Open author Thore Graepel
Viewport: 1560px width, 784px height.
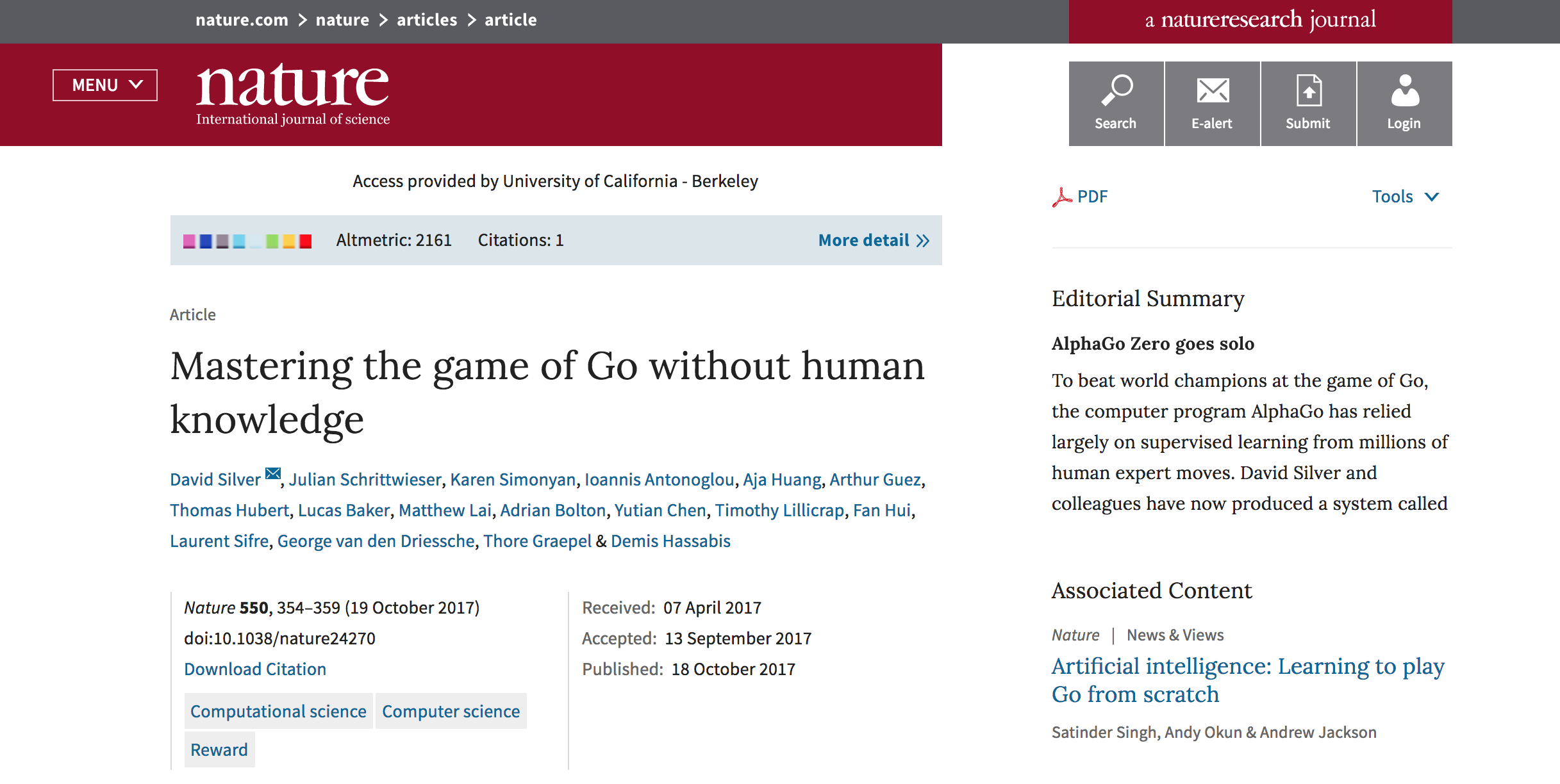click(537, 541)
